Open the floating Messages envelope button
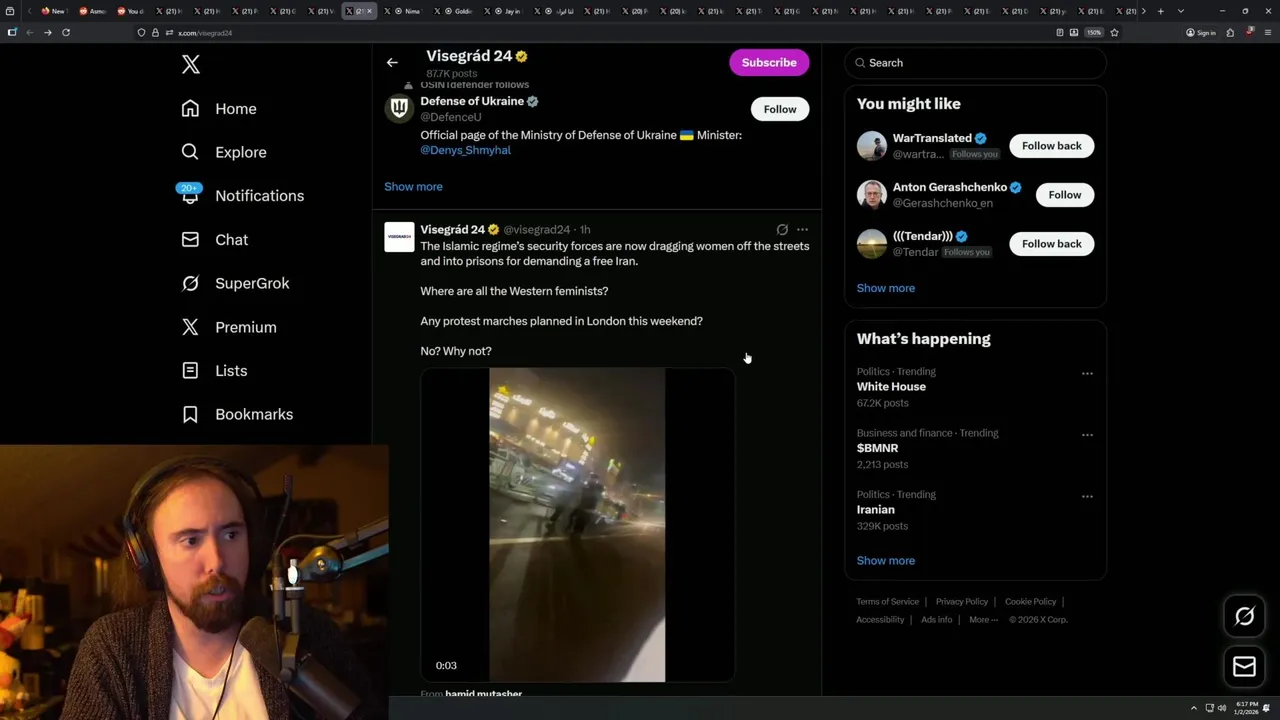This screenshot has width=1280, height=720. [1244, 668]
